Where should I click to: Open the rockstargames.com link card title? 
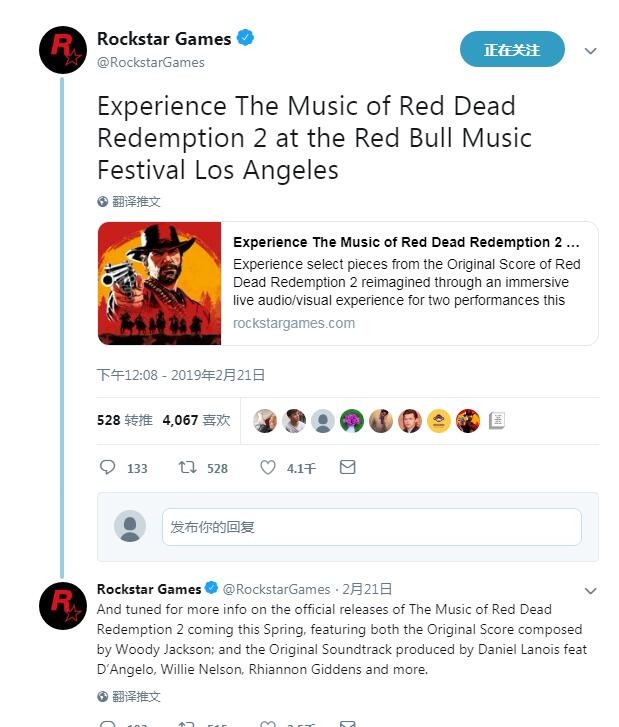pyautogui.click(x=406, y=242)
